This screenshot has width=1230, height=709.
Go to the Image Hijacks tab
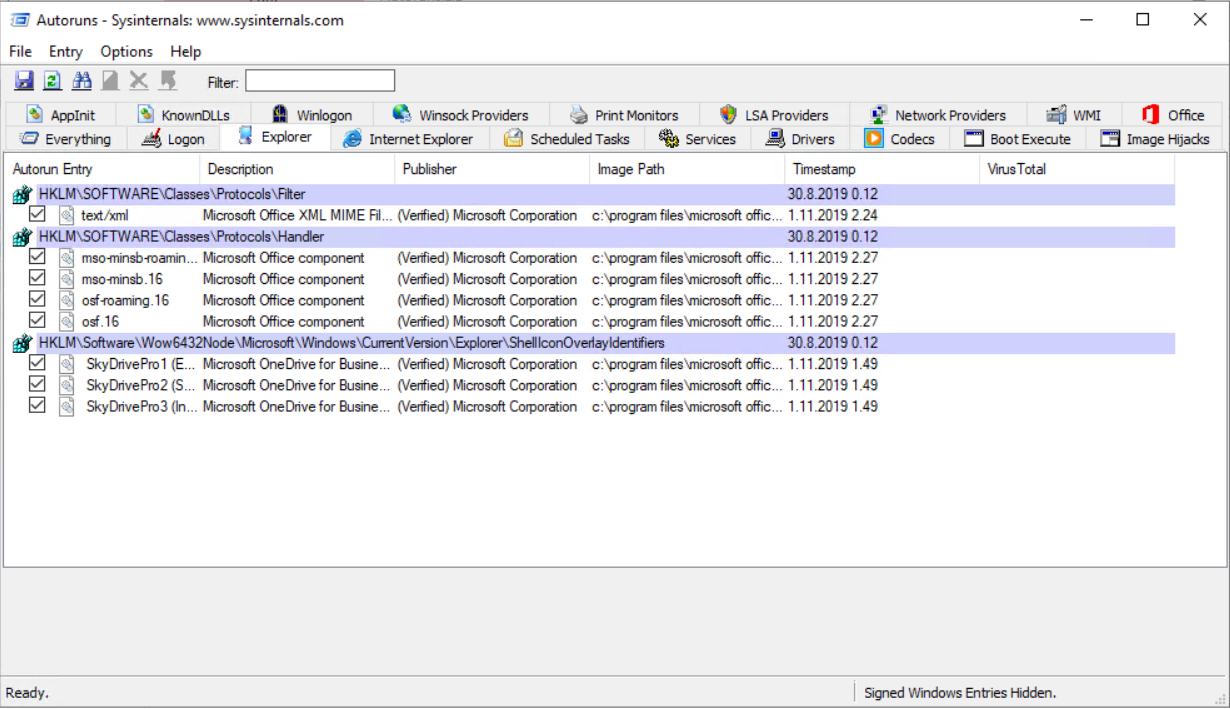click(1155, 139)
